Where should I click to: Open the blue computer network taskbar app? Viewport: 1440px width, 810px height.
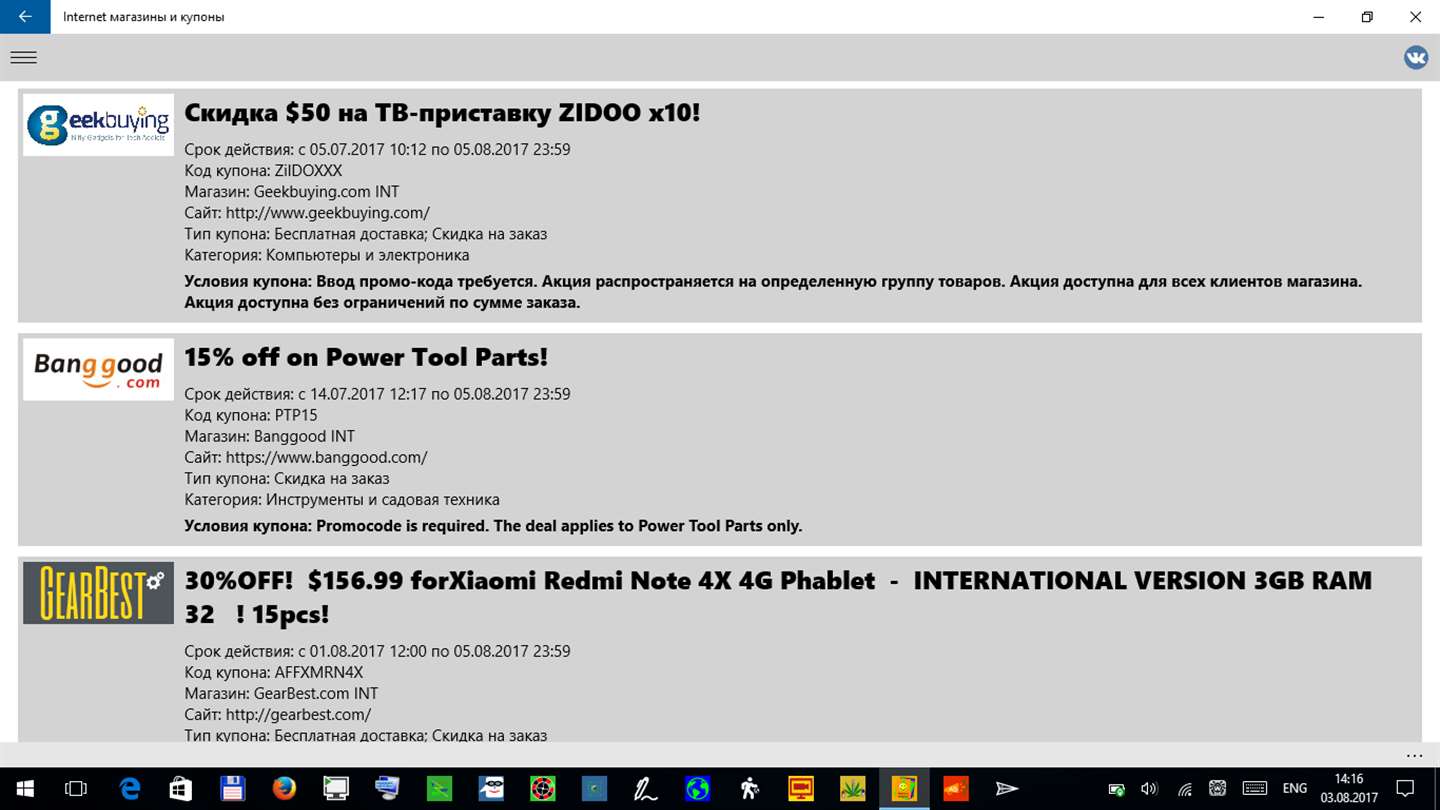387,789
